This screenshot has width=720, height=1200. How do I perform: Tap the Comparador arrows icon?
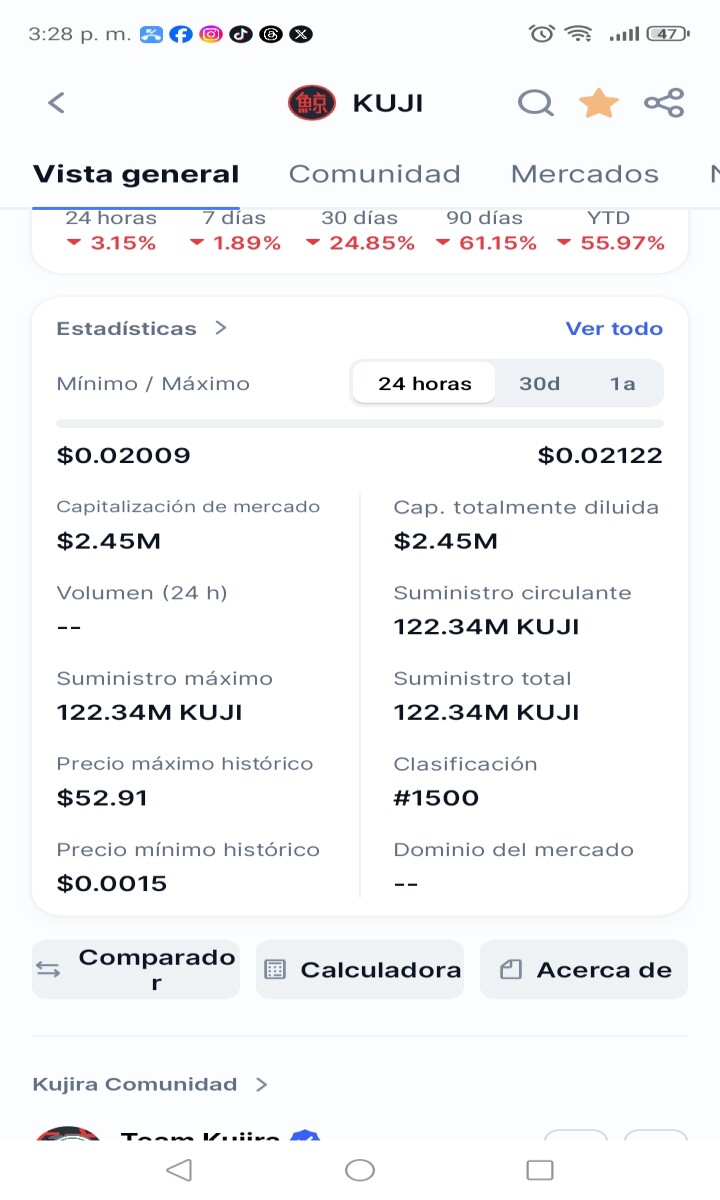(x=48, y=969)
